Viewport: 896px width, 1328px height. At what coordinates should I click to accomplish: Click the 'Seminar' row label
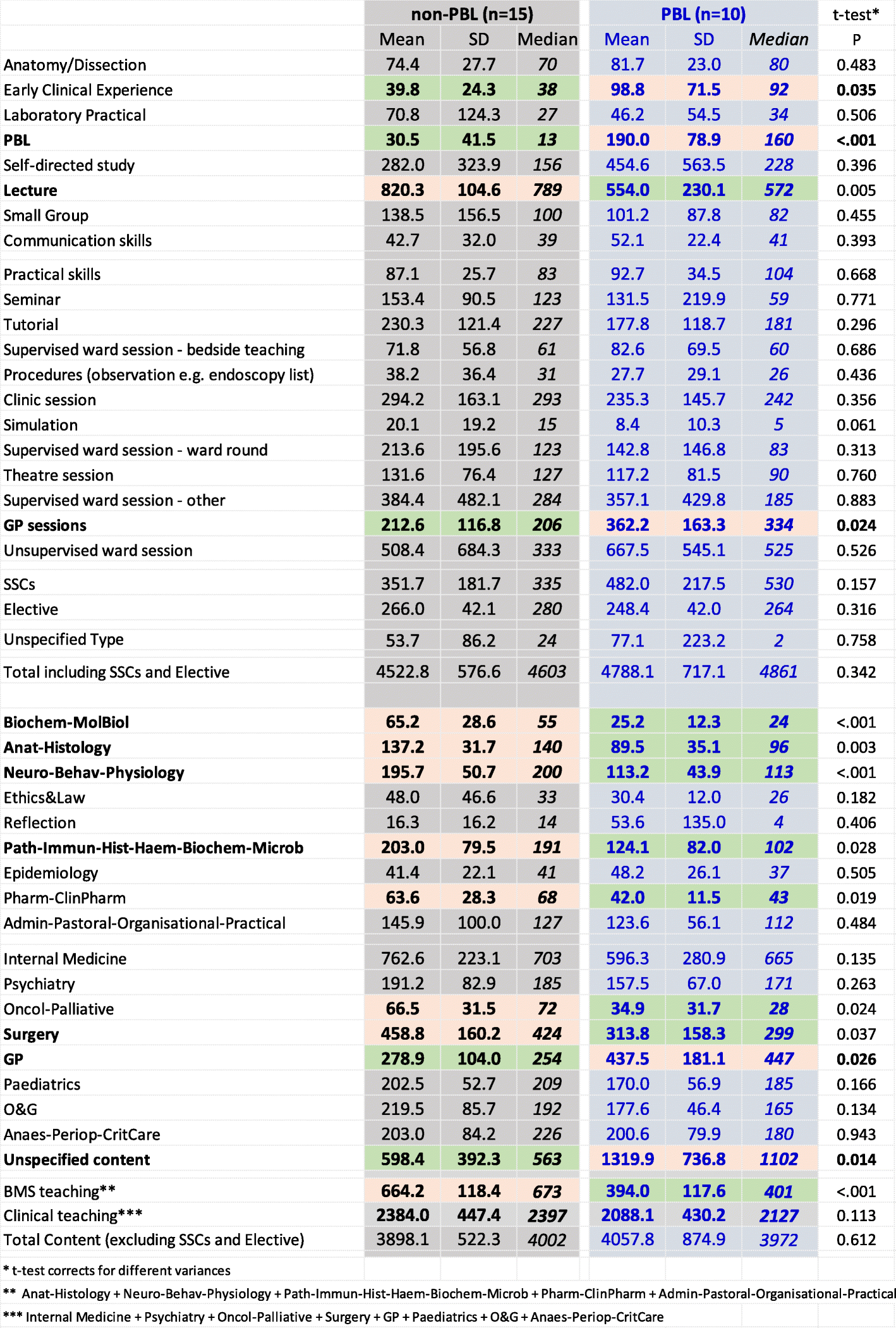pos(32,300)
